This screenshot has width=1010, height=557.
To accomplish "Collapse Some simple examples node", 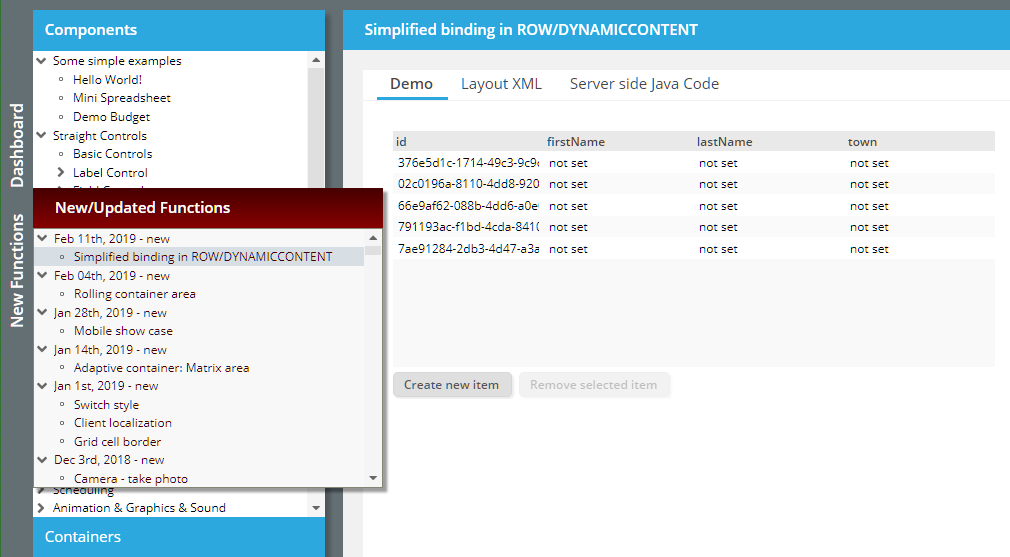I will (41, 61).
